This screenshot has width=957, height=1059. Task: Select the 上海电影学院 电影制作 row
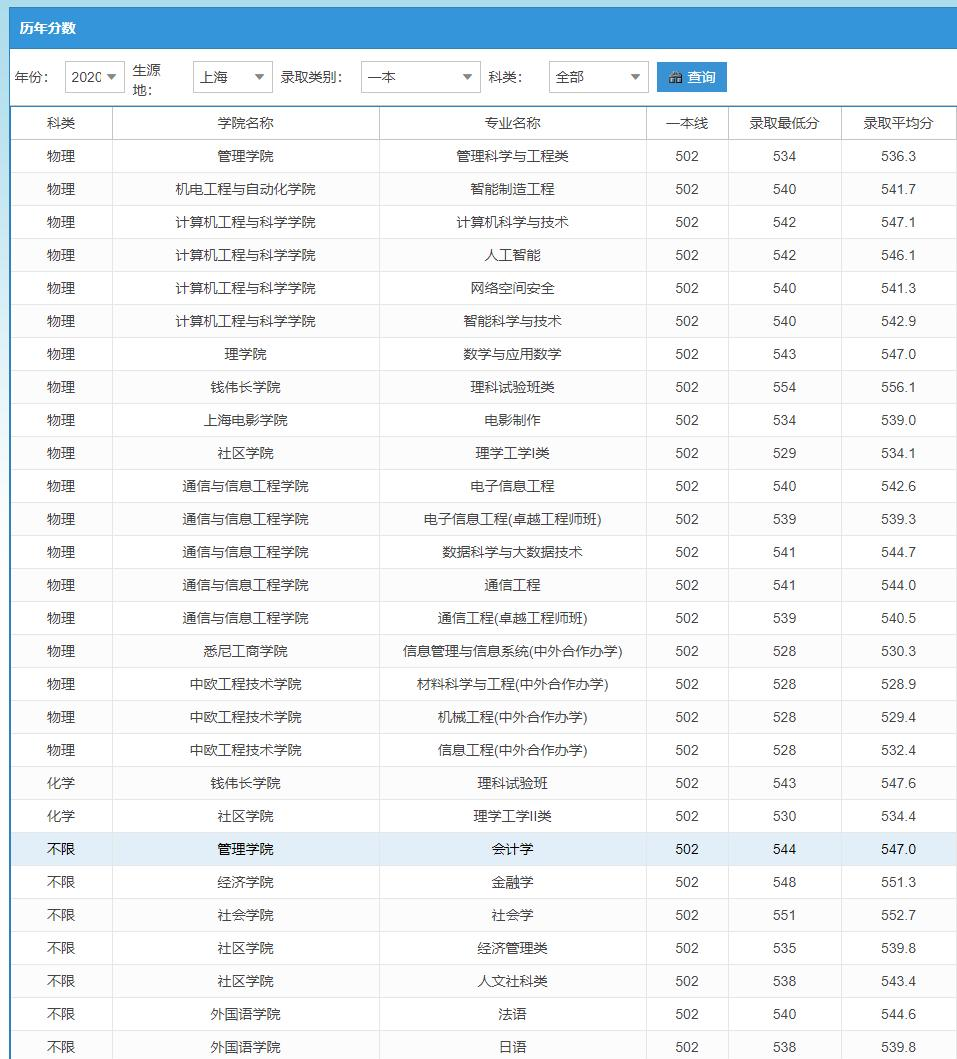[484, 420]
